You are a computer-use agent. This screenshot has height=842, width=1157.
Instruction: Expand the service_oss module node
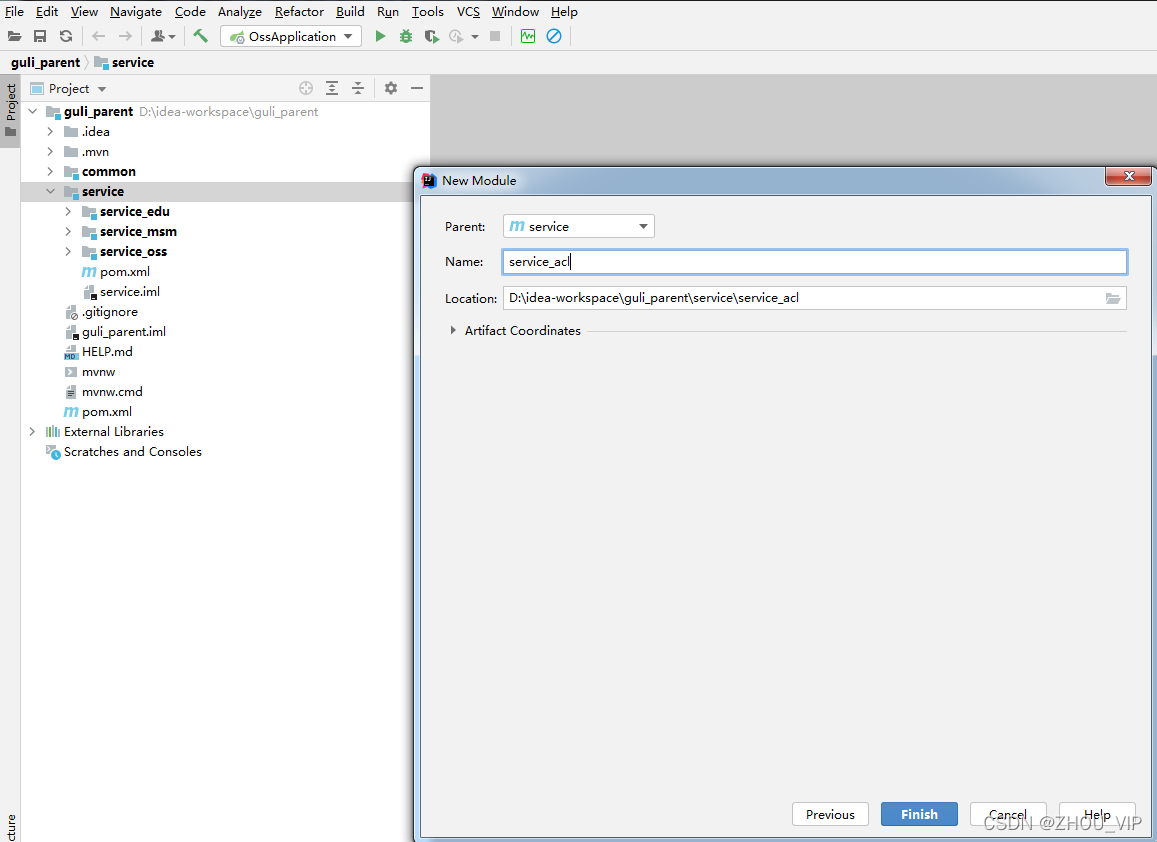click(x=68, y=251)
